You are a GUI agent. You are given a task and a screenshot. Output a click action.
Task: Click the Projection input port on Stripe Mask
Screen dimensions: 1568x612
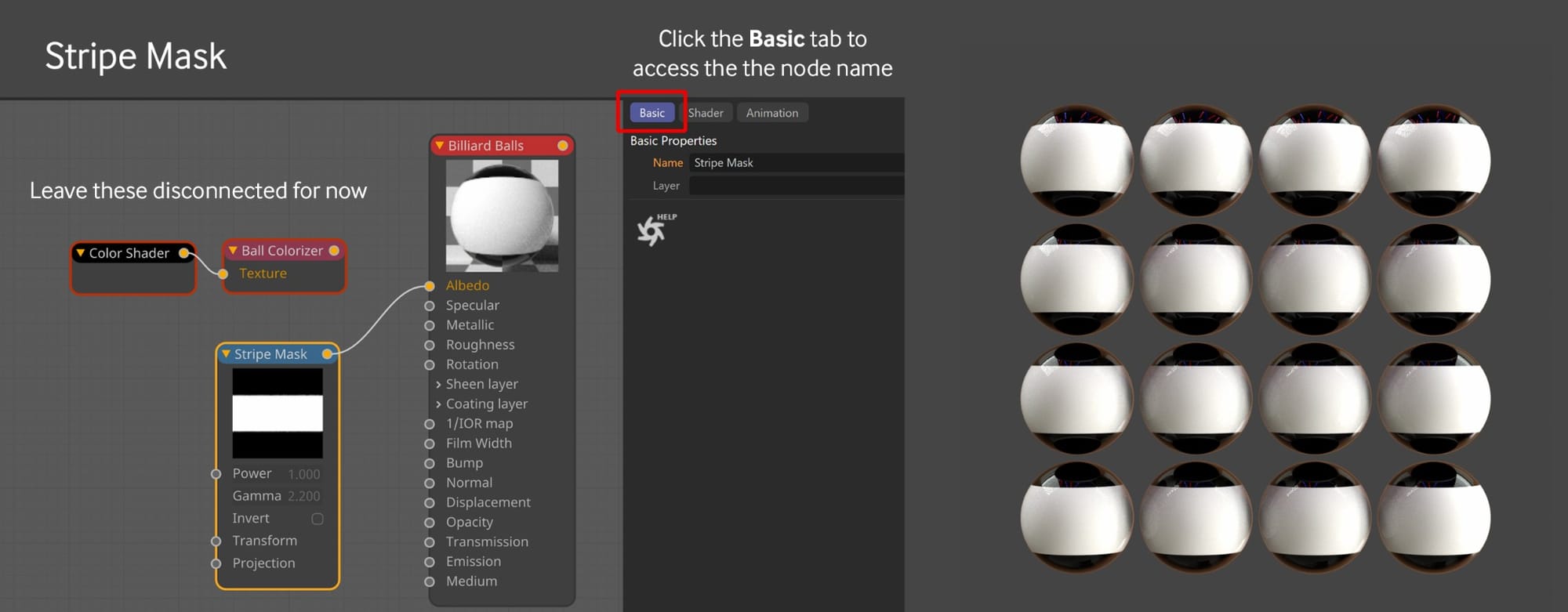[216, 563]
